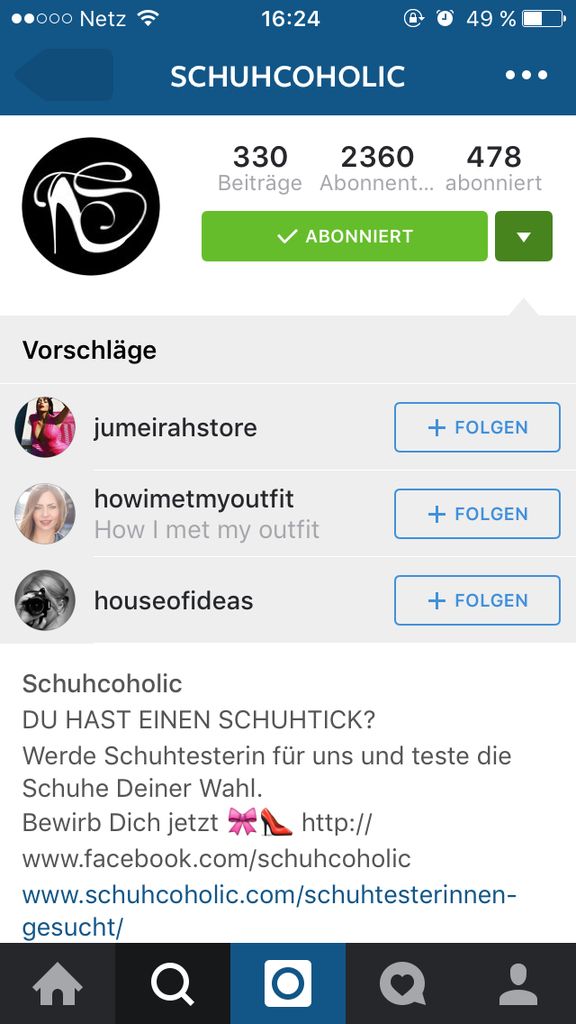The image size is (576, 1024).
Task: Follow jumeirahstore with the Folgen button
Action: click(x=477, y=427)
